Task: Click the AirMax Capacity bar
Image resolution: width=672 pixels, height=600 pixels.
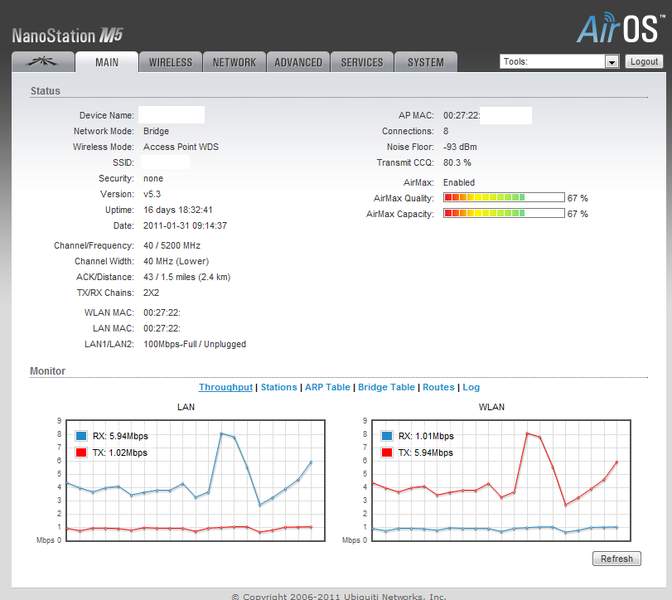Action: click(x=504, y=213)
